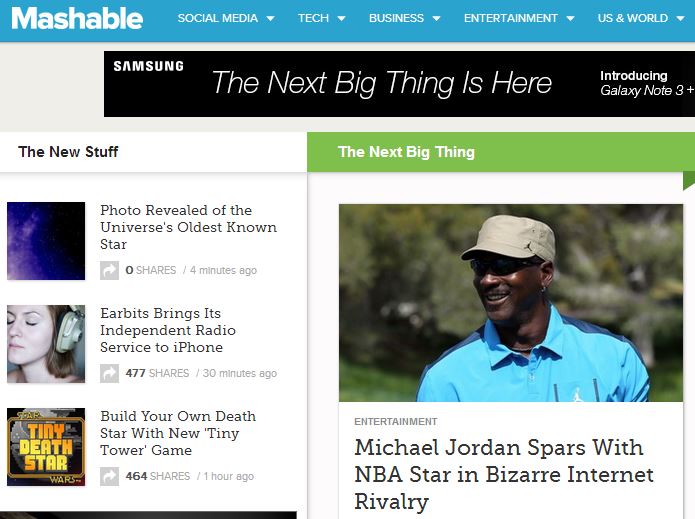Click the green corner flag beside Next Big Thing
The image size is (695, 519).
click(689, 181)
